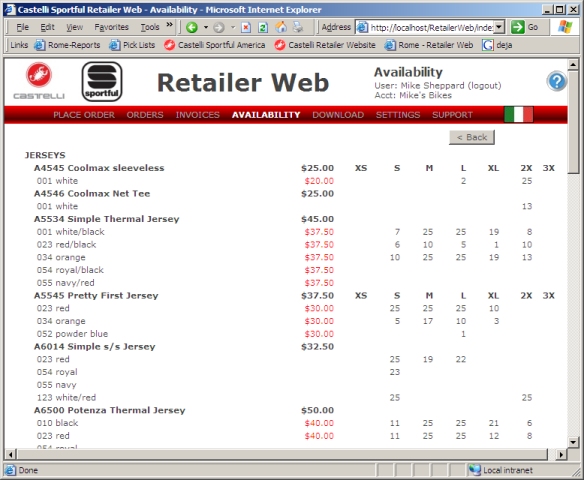The width and height of the screenshot is (584, 480).
Task: Open the deja links-bar favorite
Action: point(497,45)
